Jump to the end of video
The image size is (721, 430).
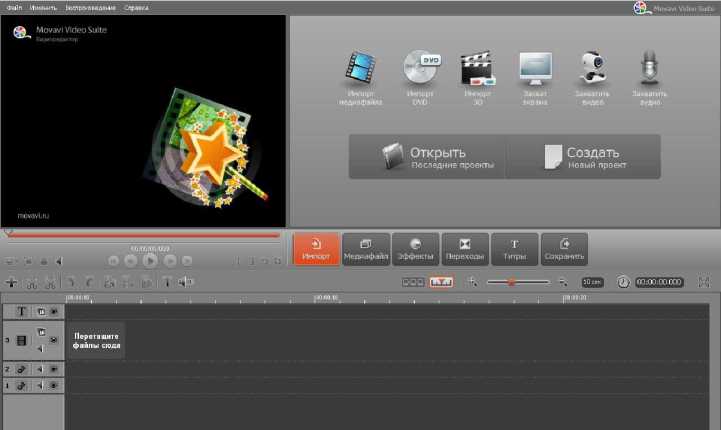(x=187, y=261)
